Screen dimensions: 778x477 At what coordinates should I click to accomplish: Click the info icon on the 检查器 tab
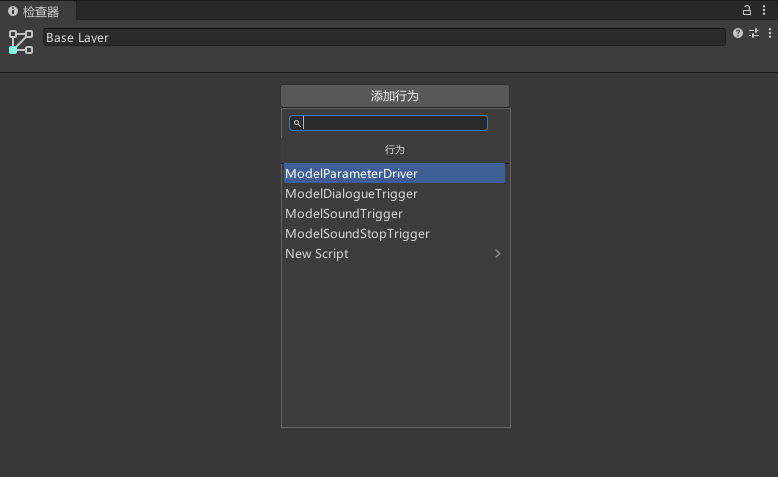click(x=13, y=12)
